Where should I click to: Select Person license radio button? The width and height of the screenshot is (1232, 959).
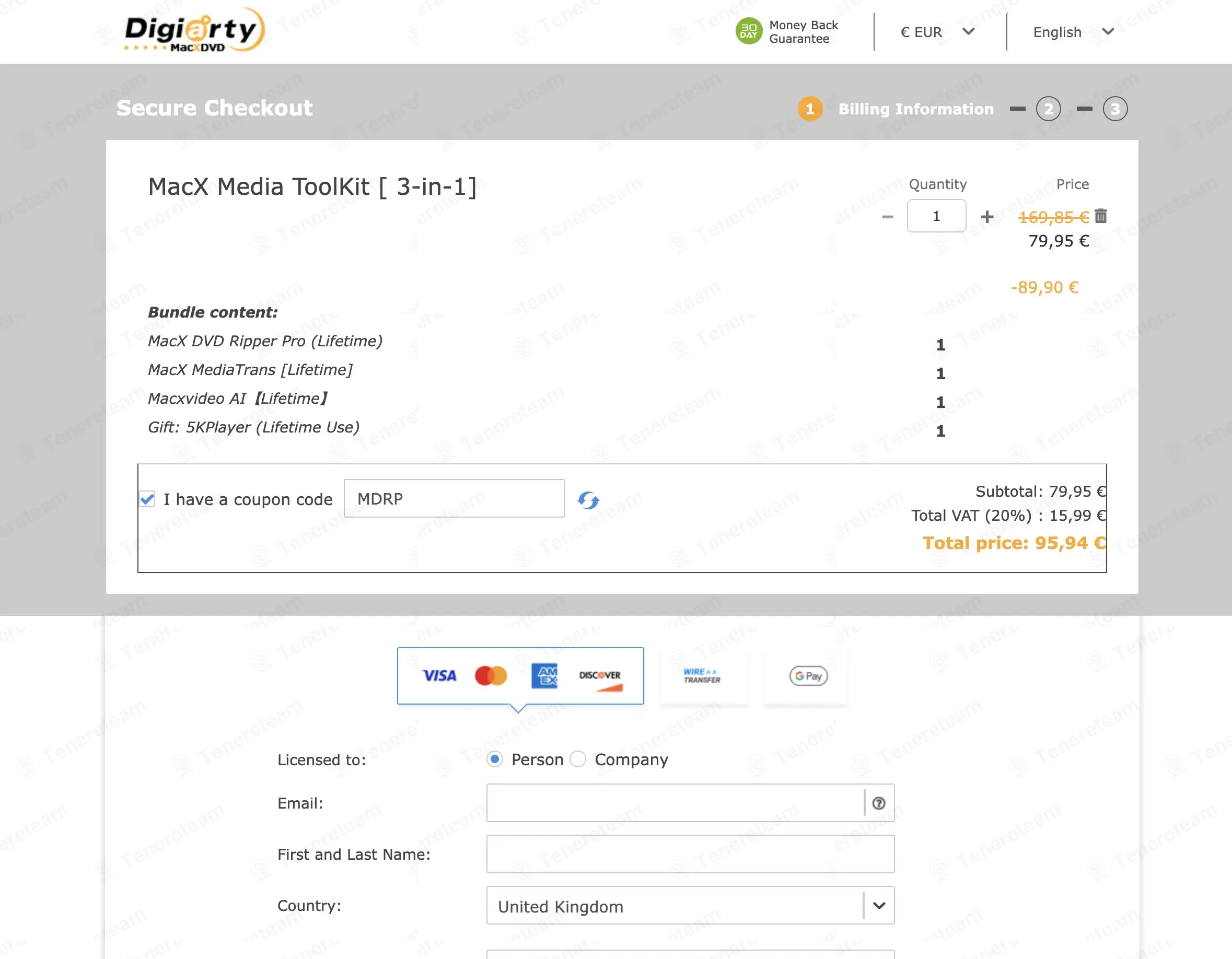495,759
